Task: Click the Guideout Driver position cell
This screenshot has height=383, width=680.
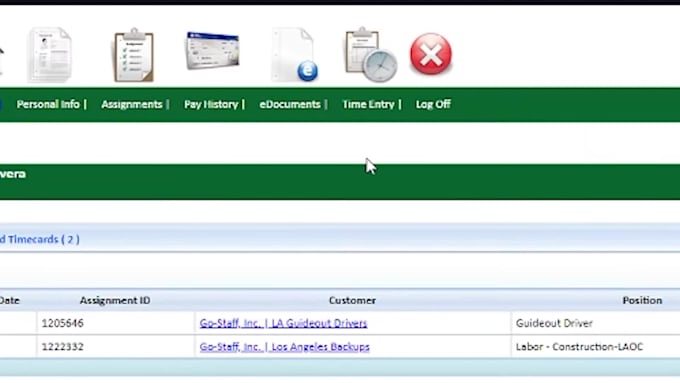Action: [595, 323]
